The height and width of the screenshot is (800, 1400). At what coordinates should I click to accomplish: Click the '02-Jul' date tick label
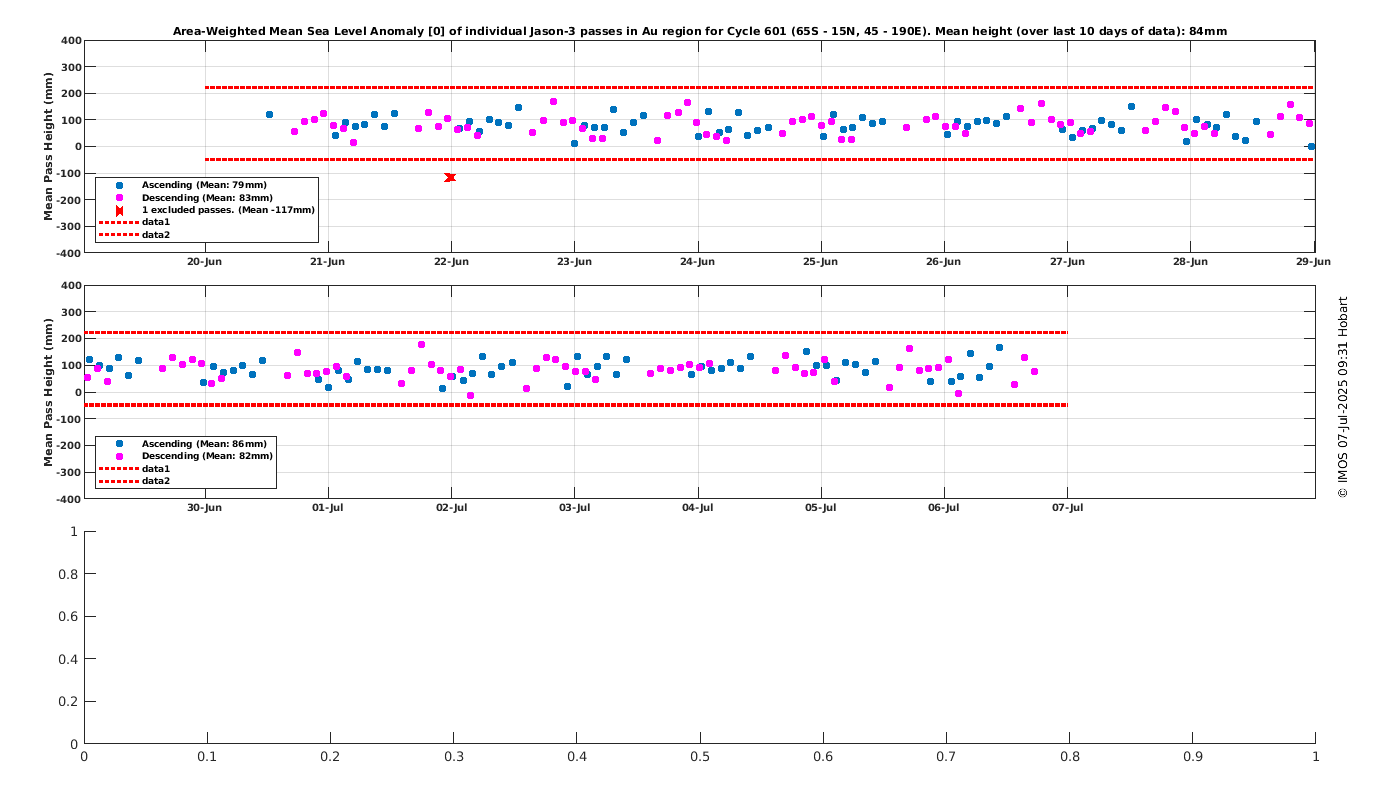pos(451,507)
